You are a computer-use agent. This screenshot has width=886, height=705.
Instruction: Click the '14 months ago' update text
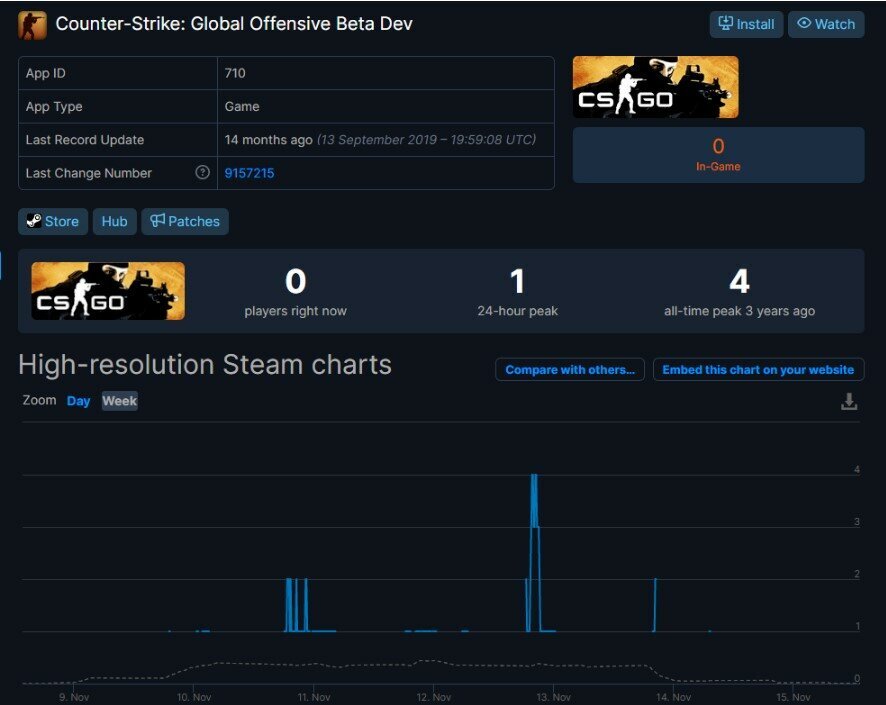pos(268,140)
